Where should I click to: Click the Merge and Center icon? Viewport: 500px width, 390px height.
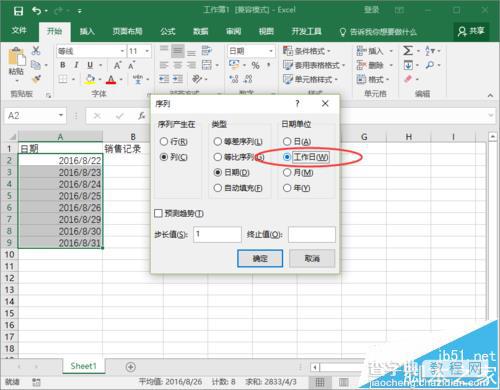[207, 65]
